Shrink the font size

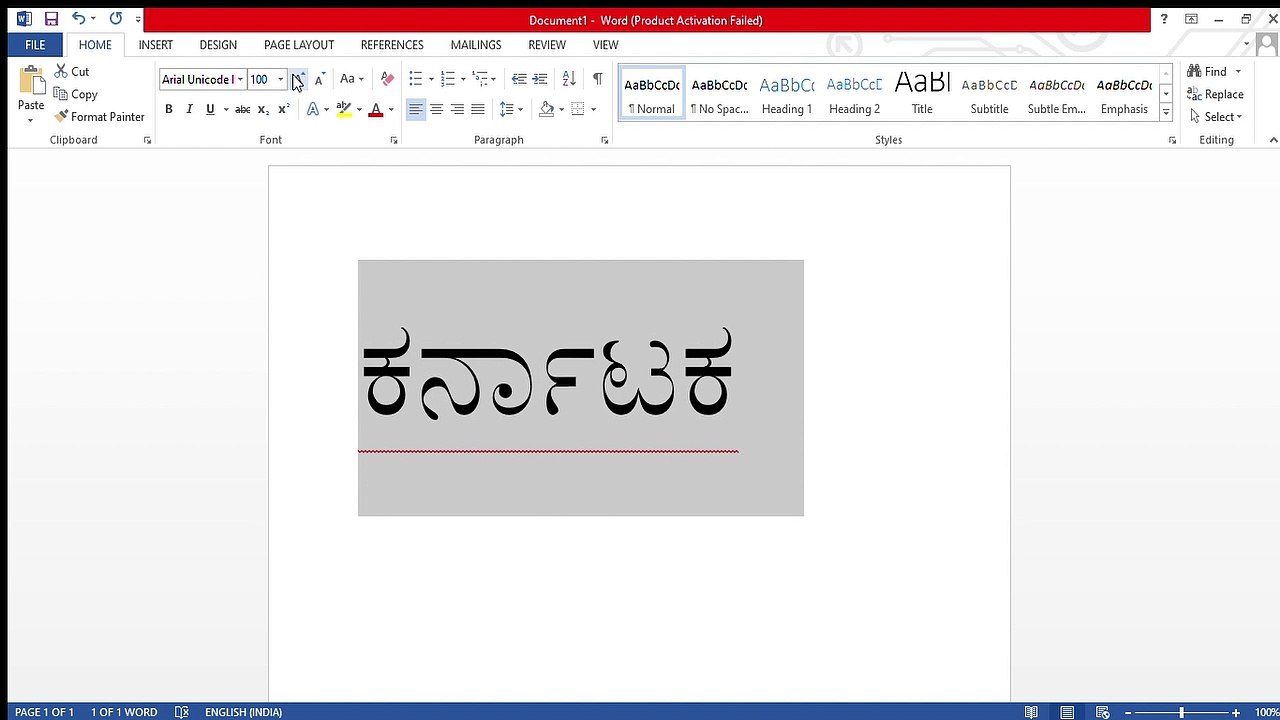pyautogui.click(x=320, y=79)
